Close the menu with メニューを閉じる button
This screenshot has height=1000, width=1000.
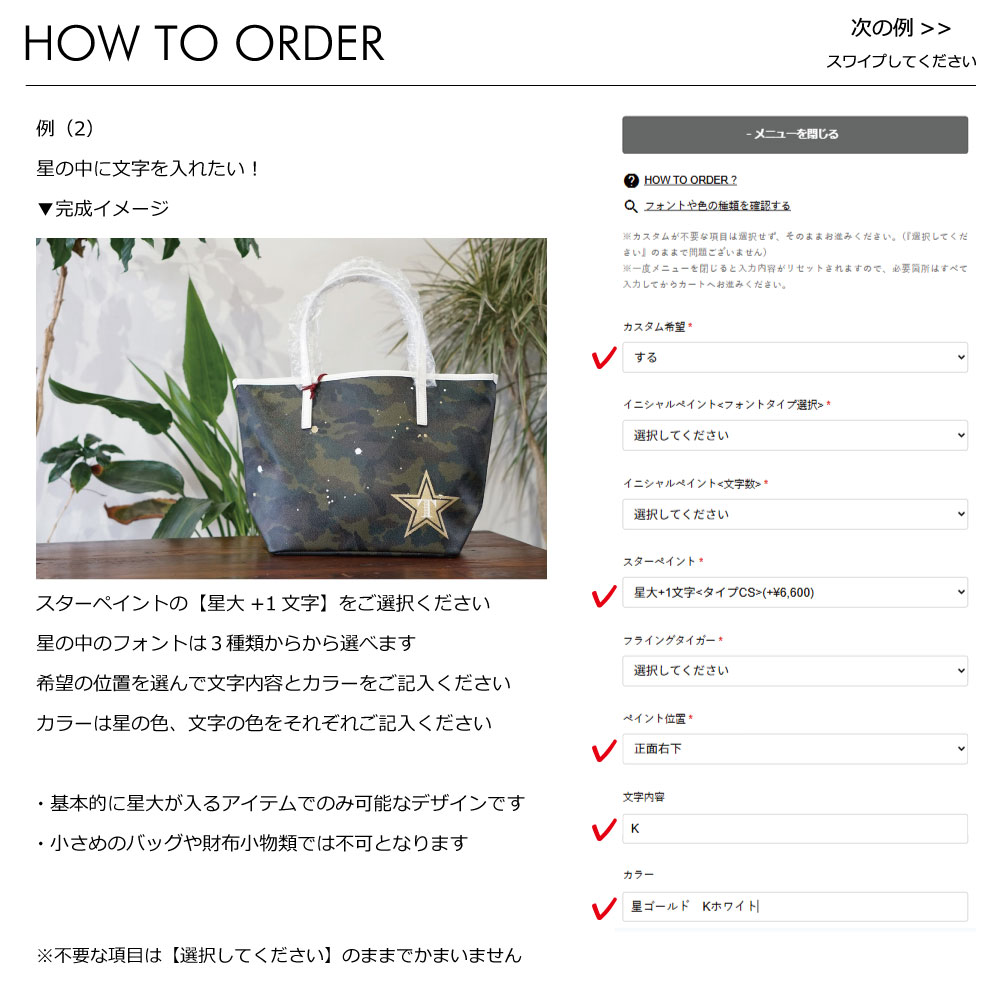[x=795, y=135]
